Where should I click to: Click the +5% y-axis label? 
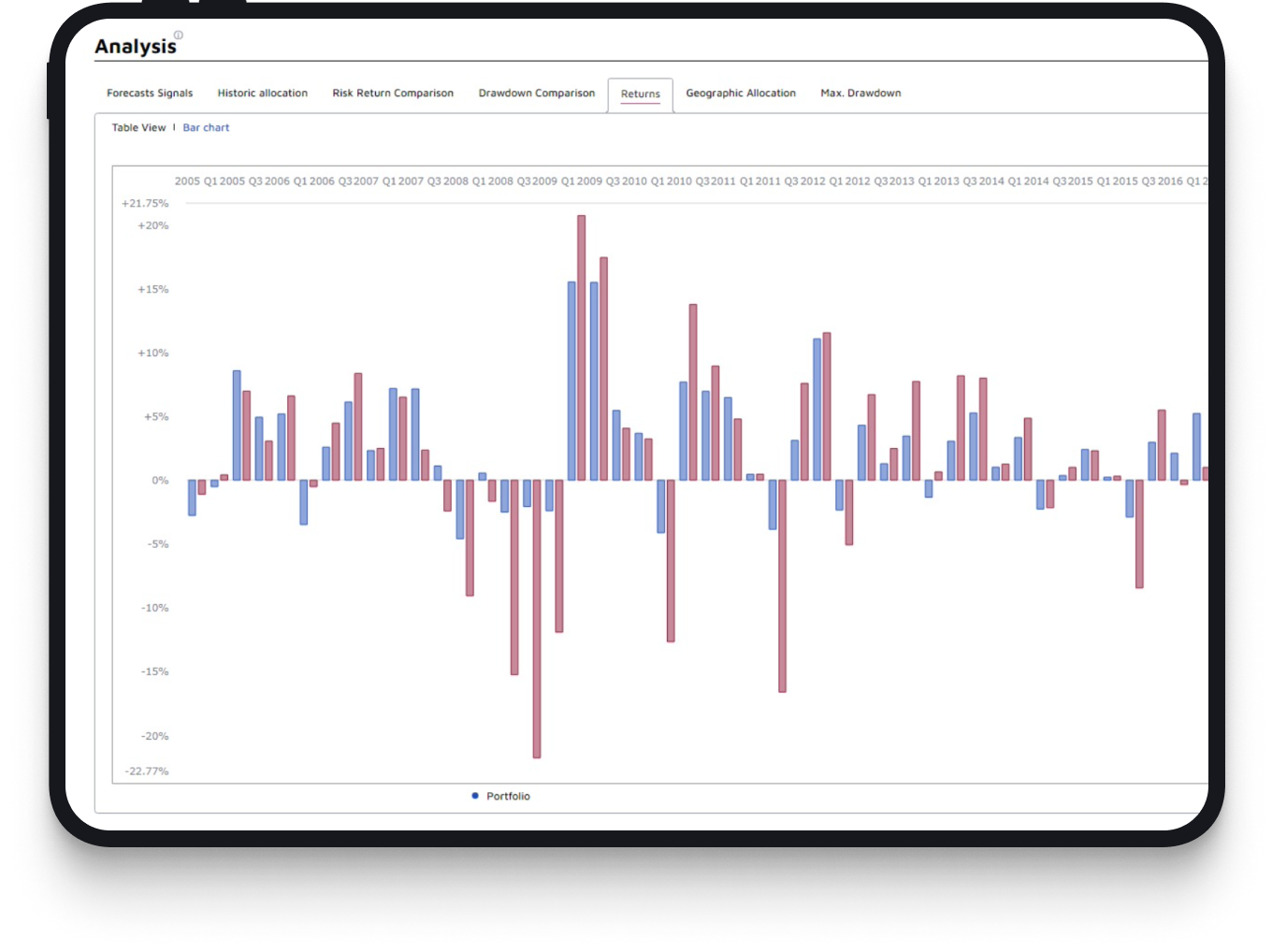(x=156, y=417)
